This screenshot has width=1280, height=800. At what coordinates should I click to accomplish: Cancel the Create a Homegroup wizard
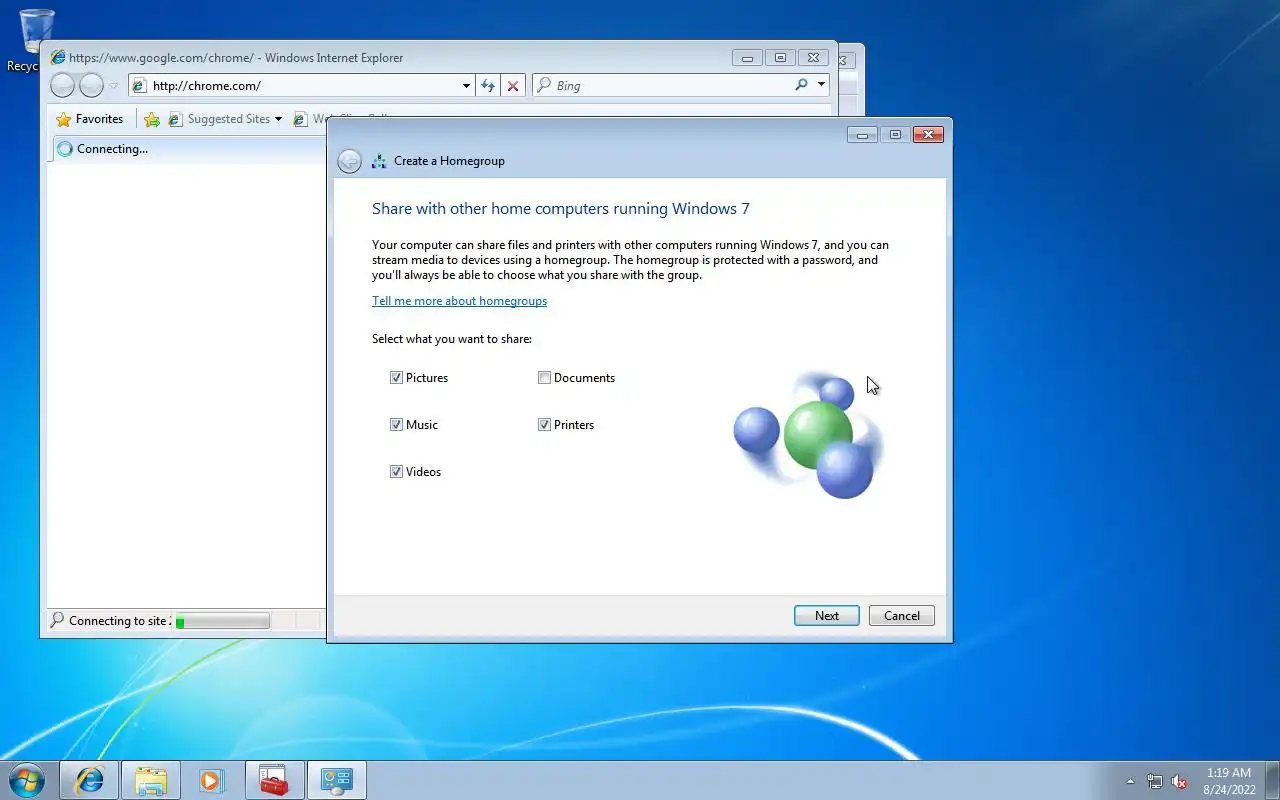point(902,616)
